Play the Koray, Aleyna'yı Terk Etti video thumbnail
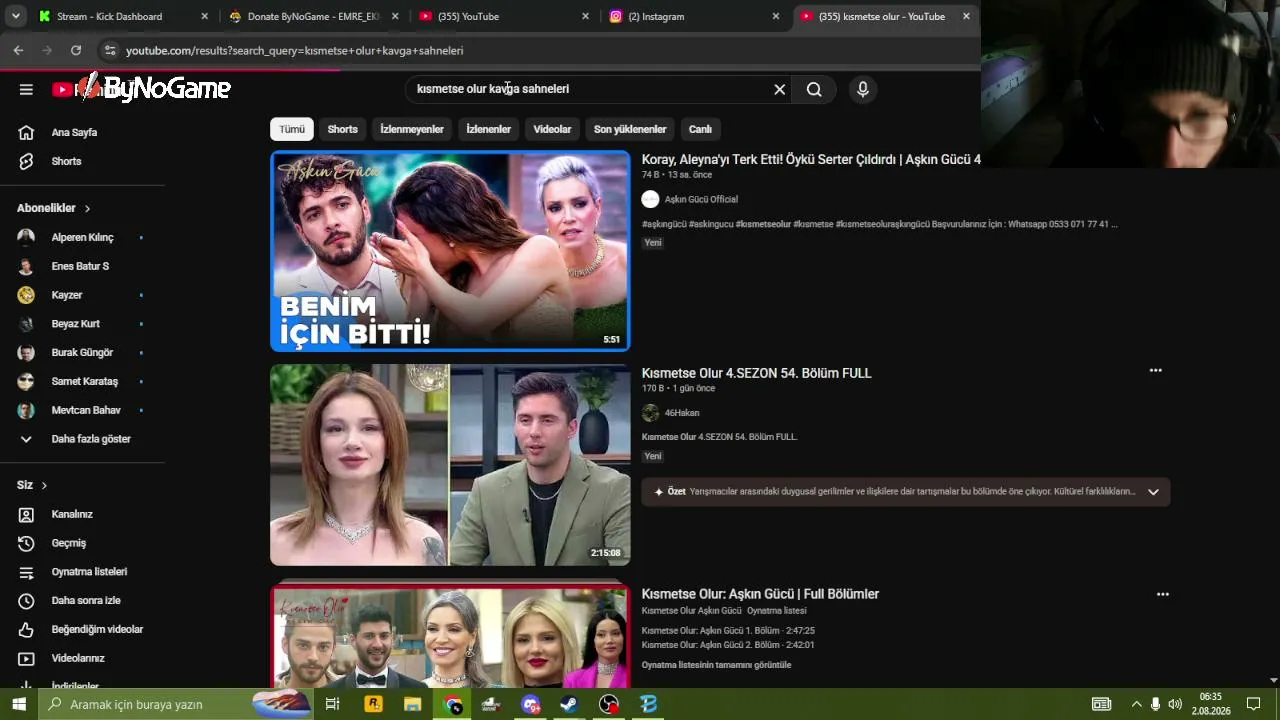 click(x=450, y=251)
